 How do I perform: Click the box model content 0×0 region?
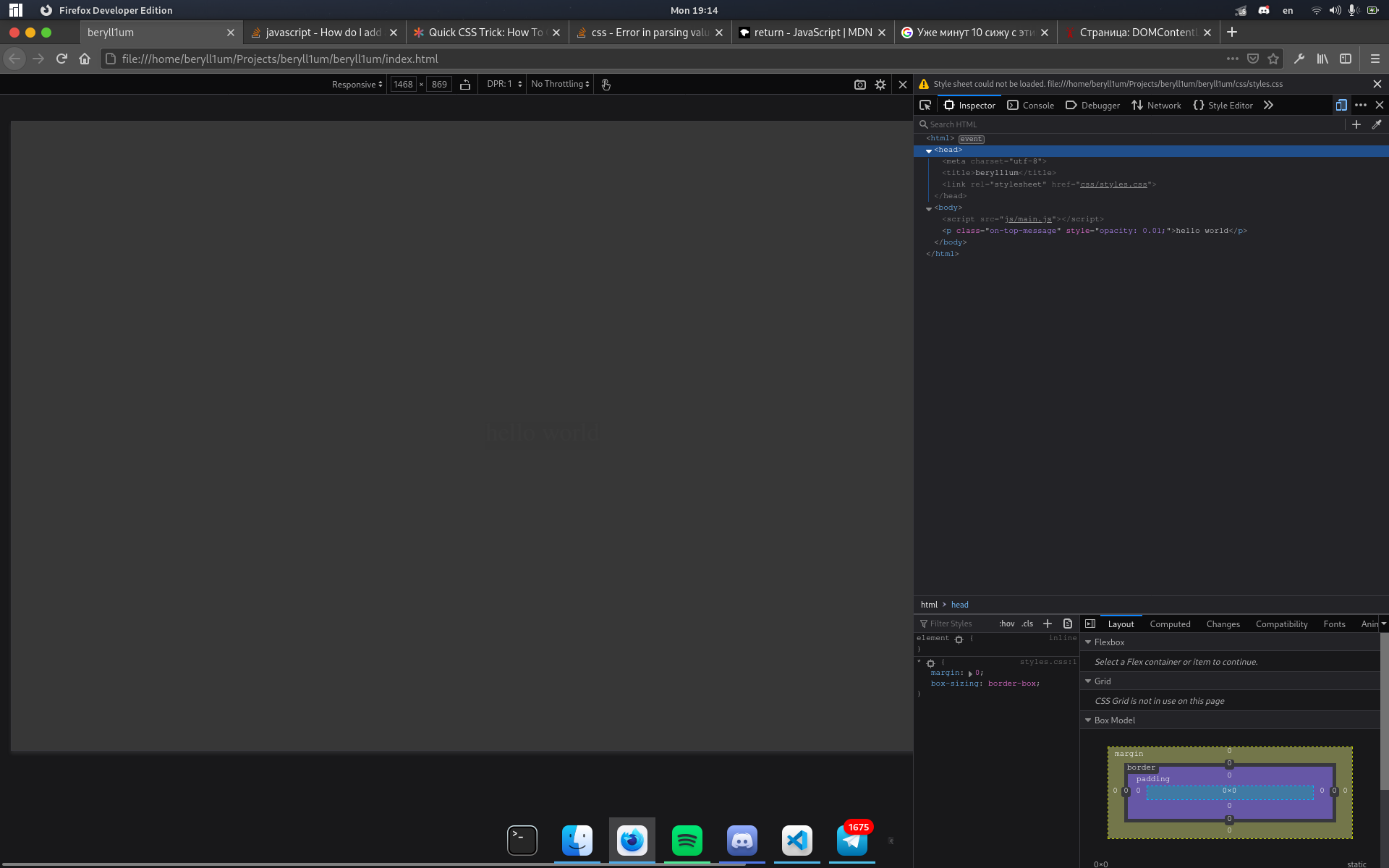pyautogui.click(x=1229, y=791)
